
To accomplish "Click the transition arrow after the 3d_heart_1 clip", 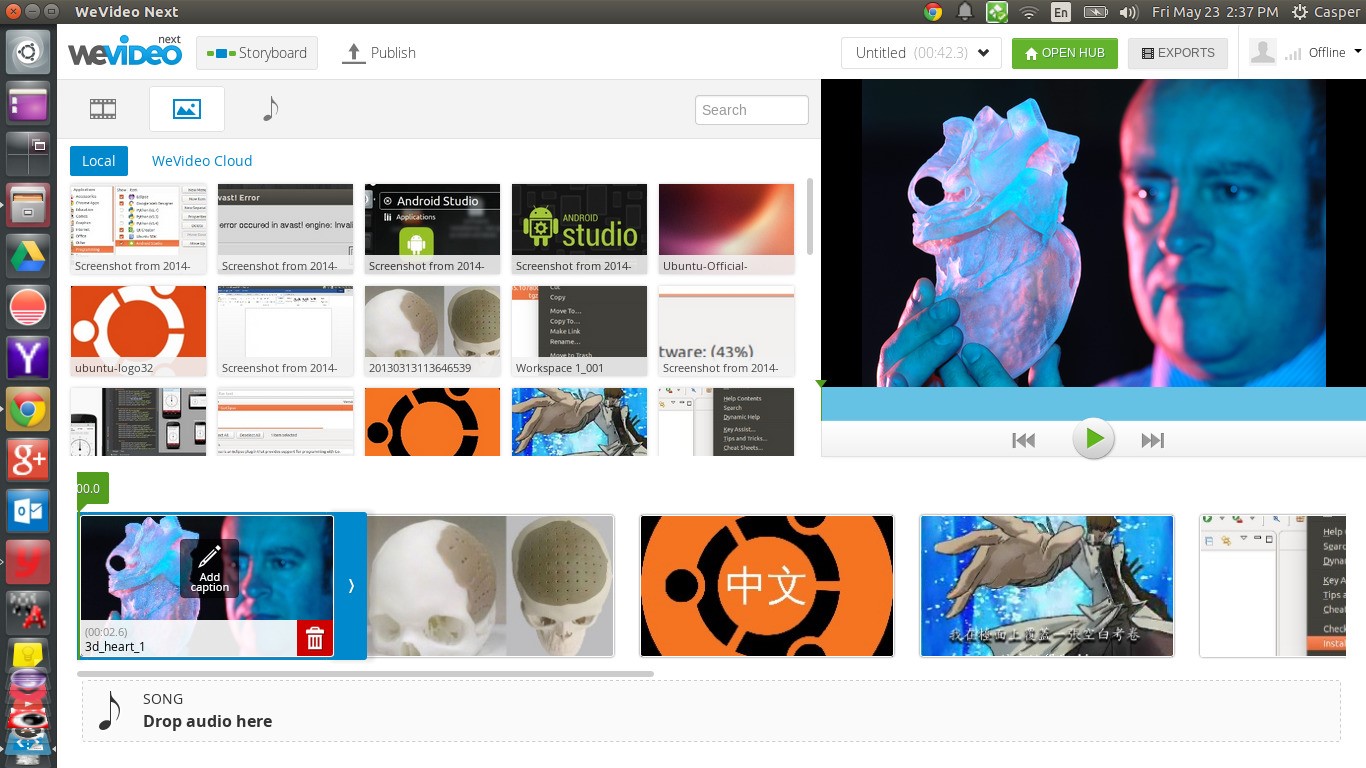I will [351, 586].
